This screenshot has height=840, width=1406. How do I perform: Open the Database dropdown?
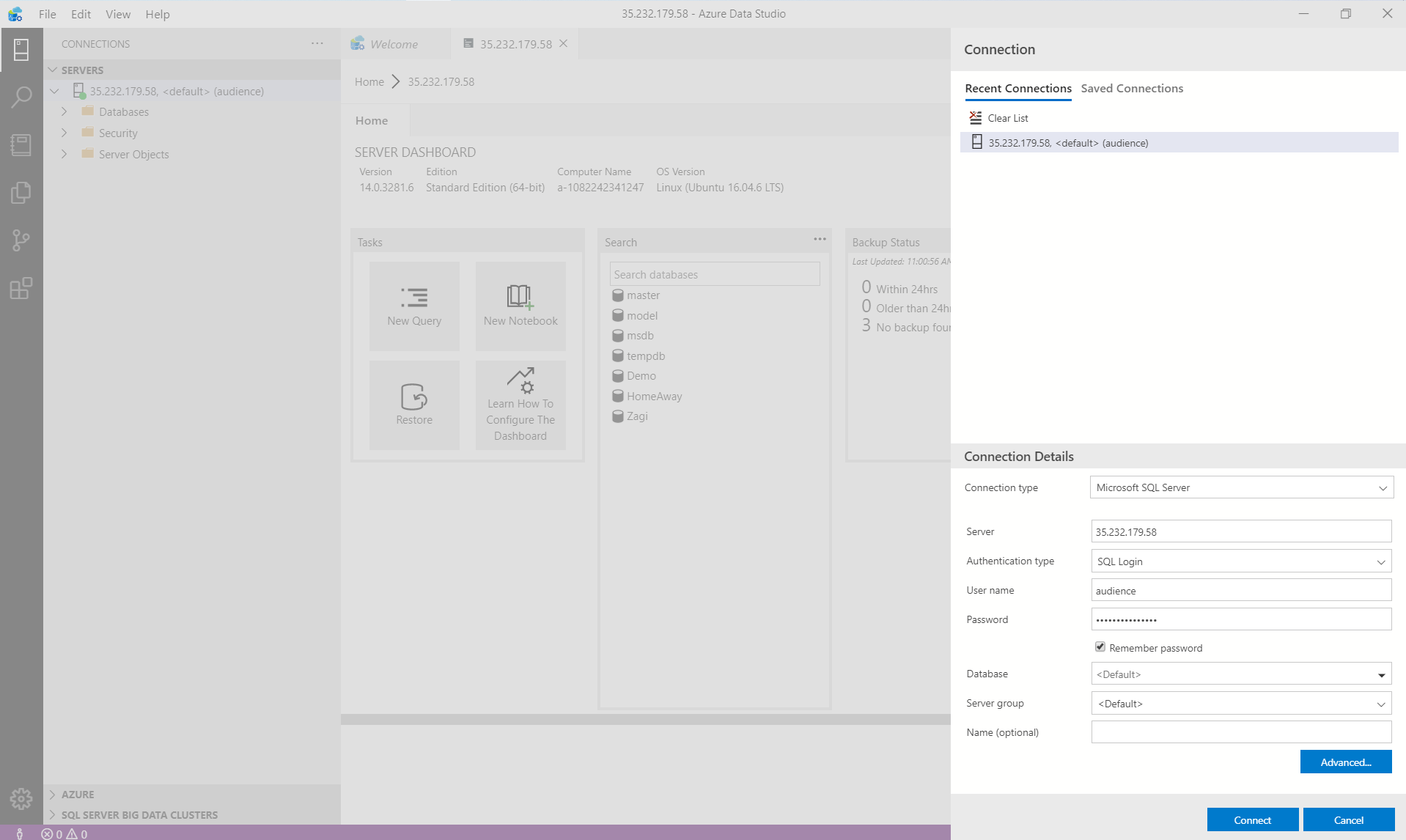click(1242, 674)
